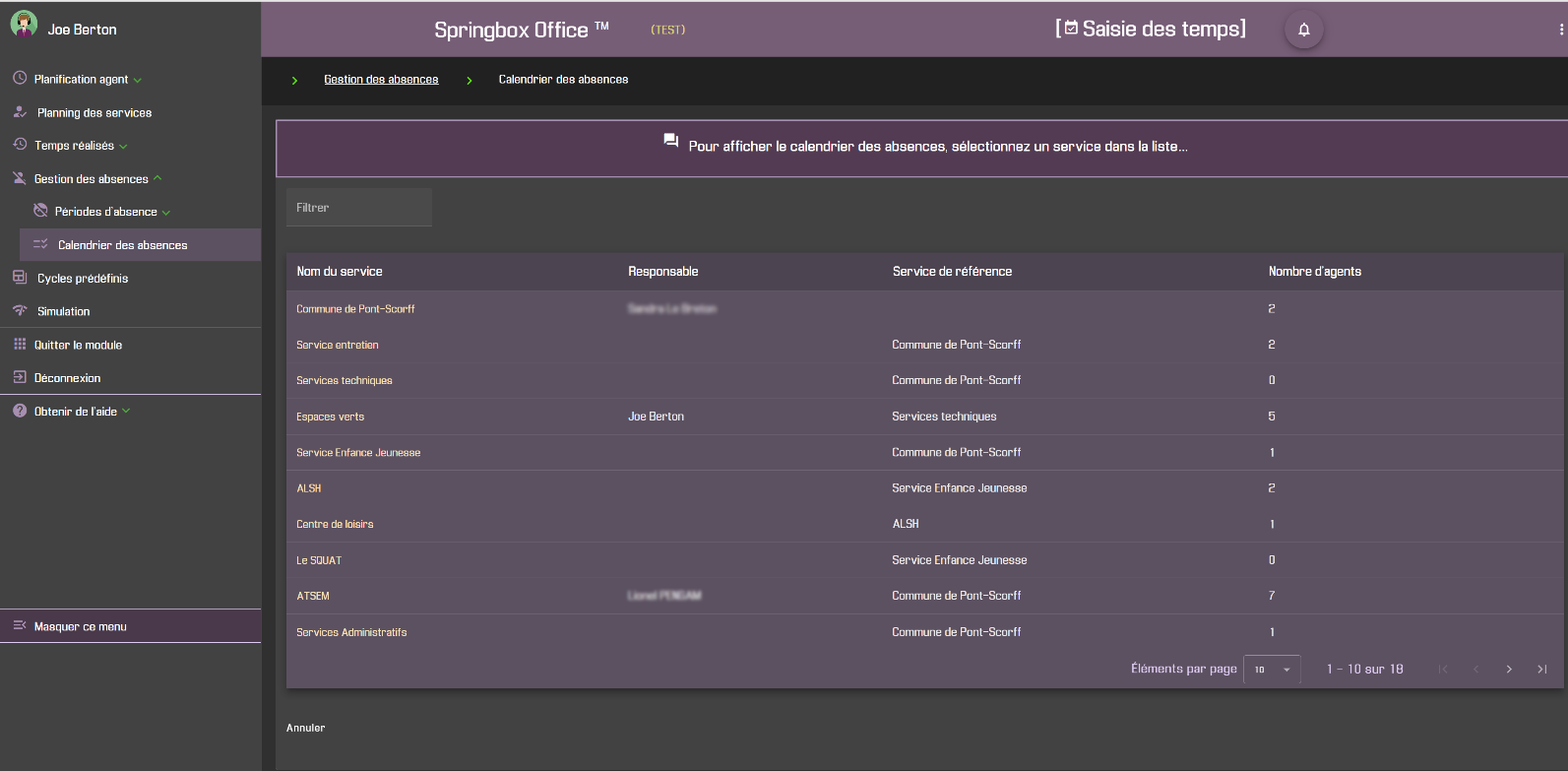Sort by the Nom du service column header
1568x771 pixels.
click(340, 272)
